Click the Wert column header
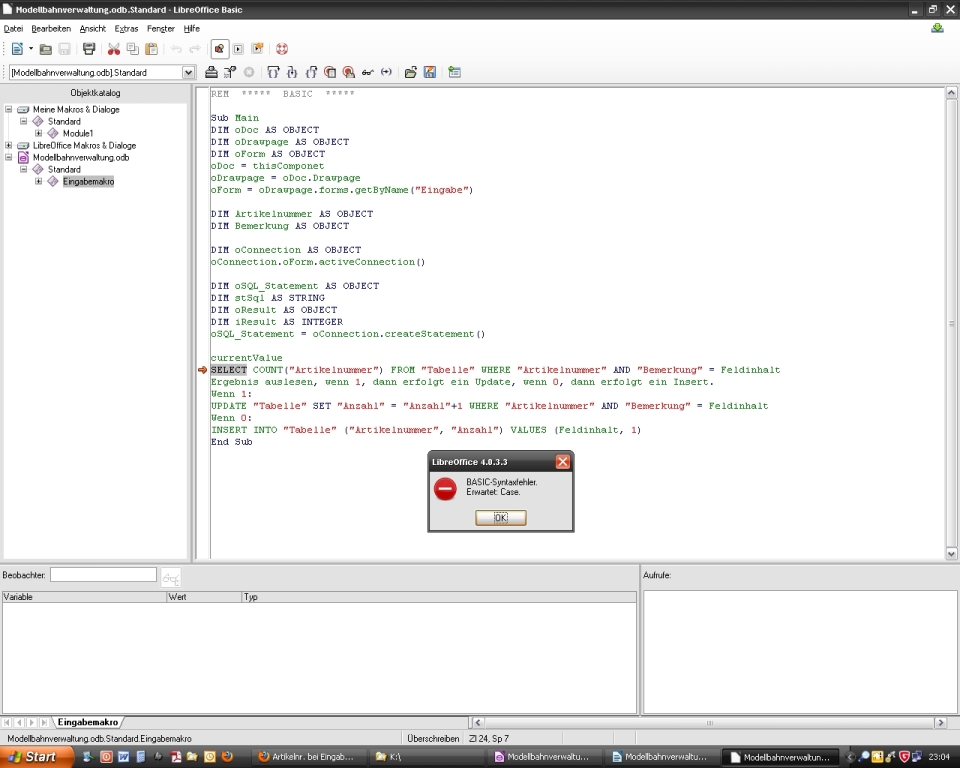Image resolution: width=960 pixels, height=768 pixels. click(x=204, y=597)
